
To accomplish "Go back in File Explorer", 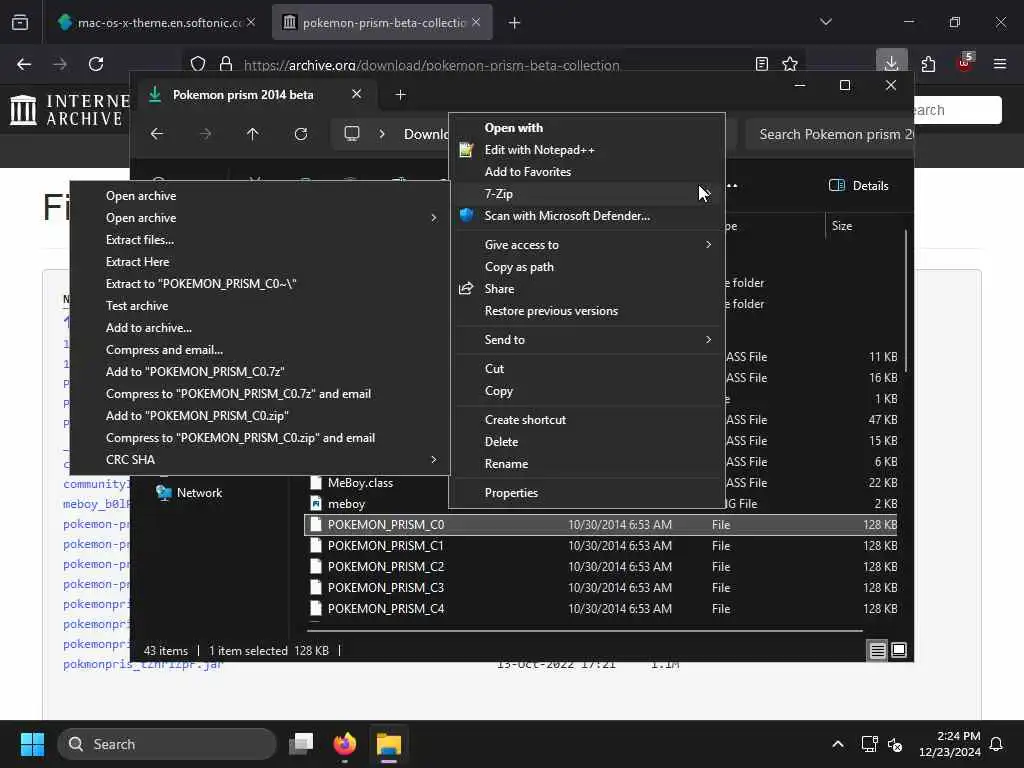I will (157, 134).
